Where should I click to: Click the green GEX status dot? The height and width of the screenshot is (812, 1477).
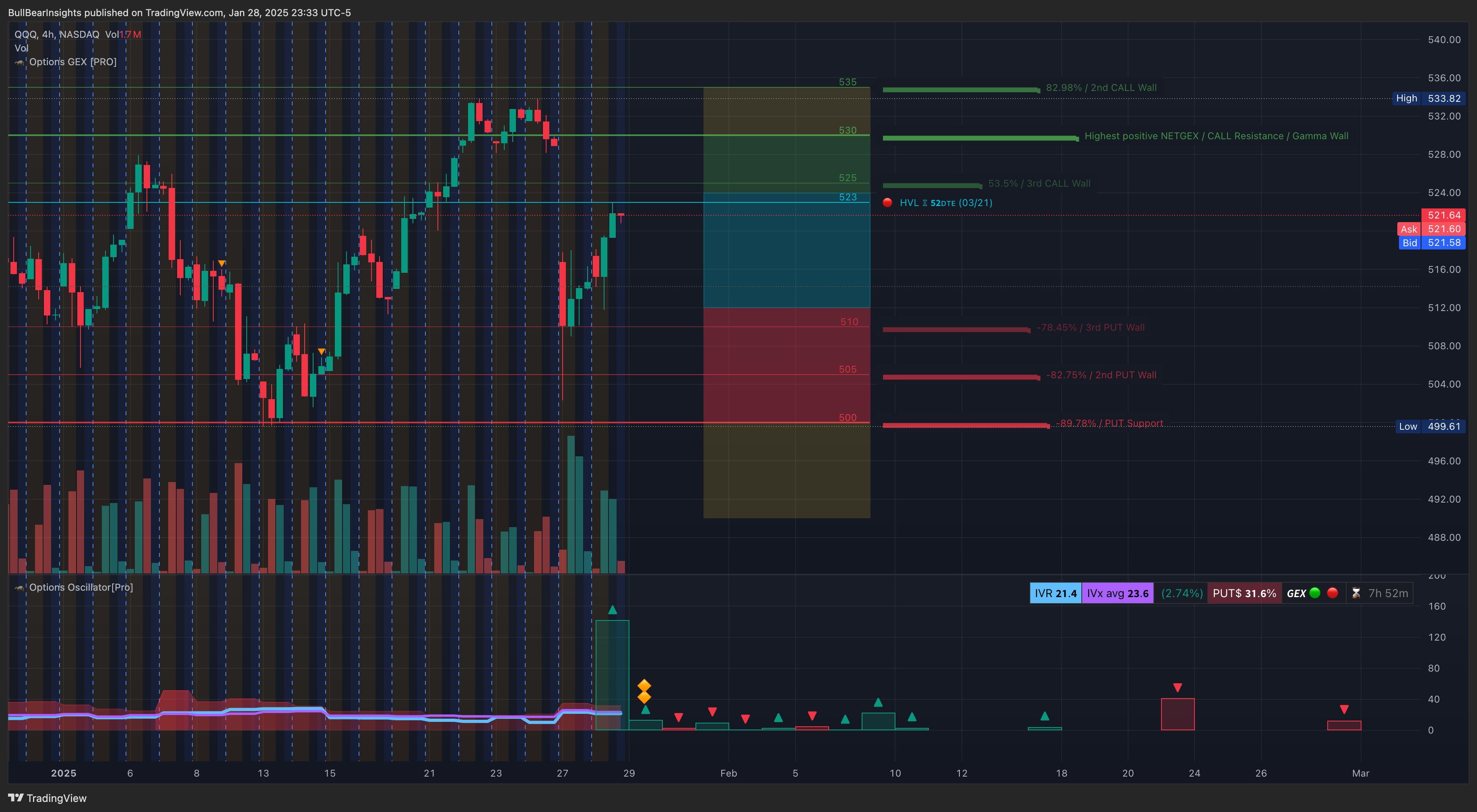(x=1315, y=593)
